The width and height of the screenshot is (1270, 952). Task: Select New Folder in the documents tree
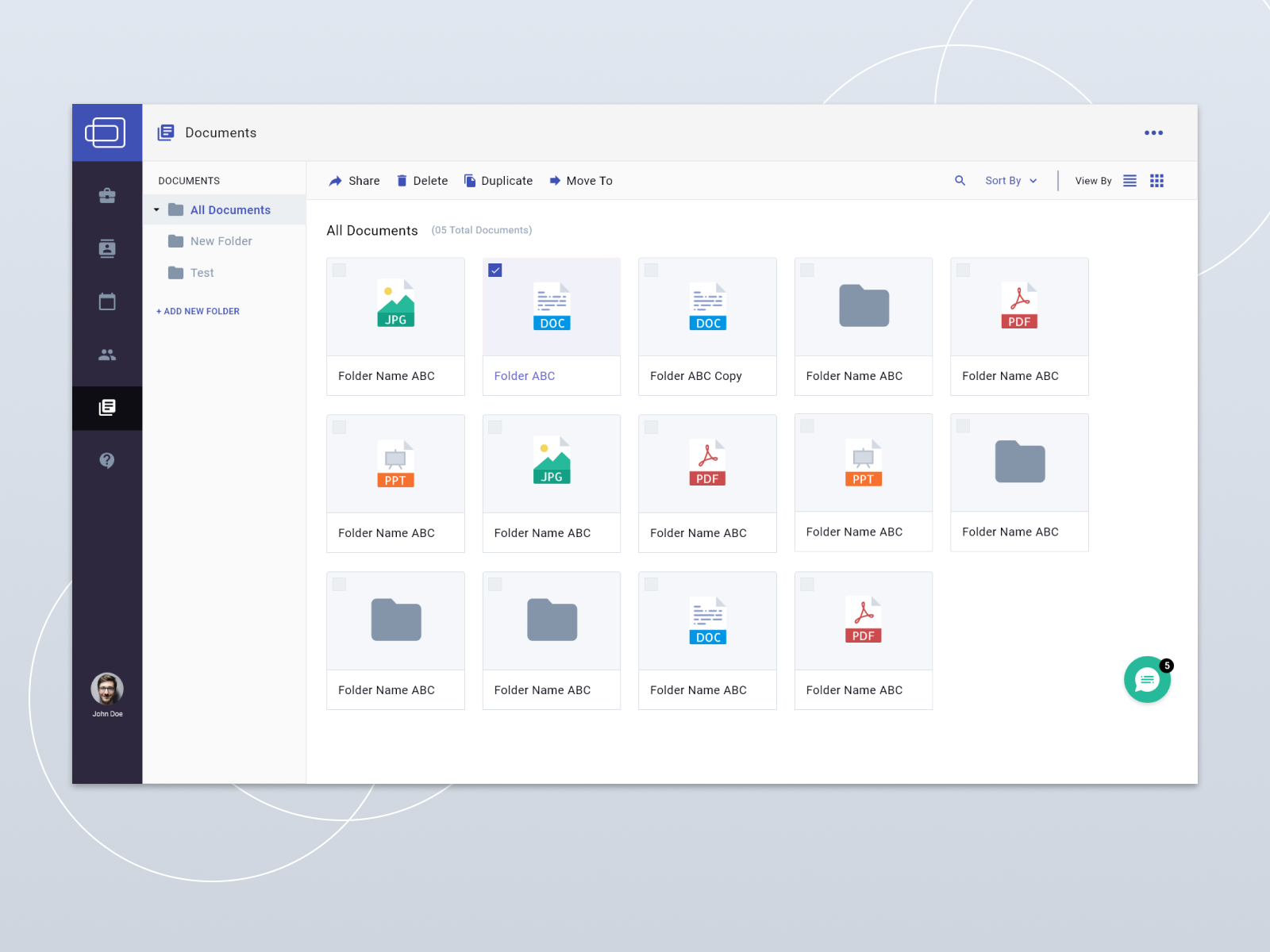click(221, 241)
